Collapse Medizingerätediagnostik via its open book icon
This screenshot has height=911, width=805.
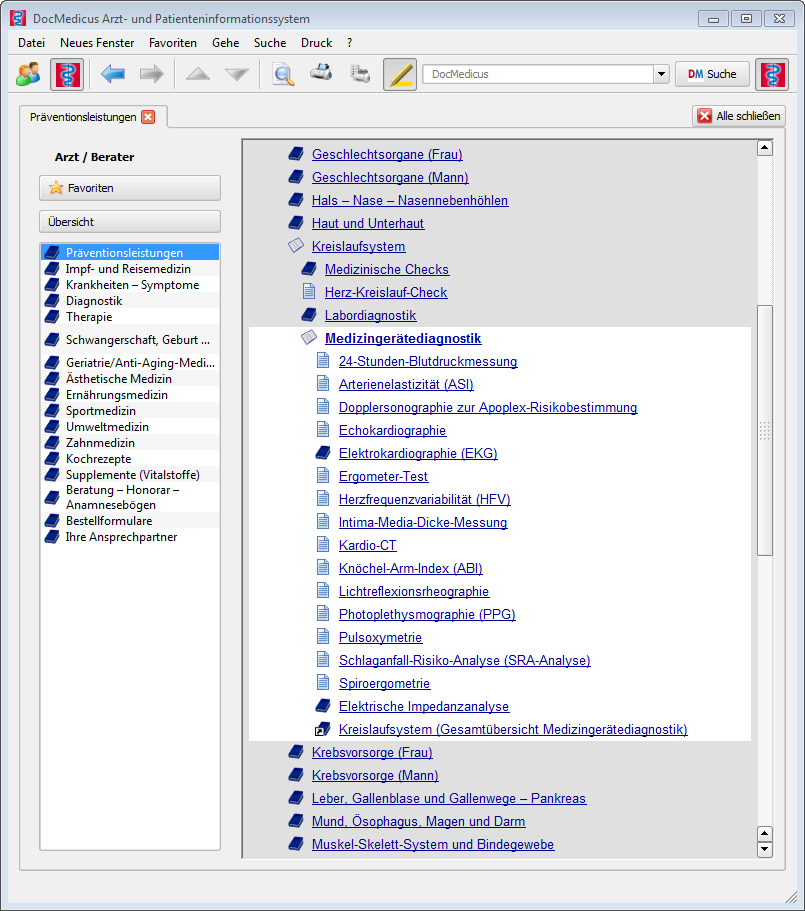coord(309,338)
